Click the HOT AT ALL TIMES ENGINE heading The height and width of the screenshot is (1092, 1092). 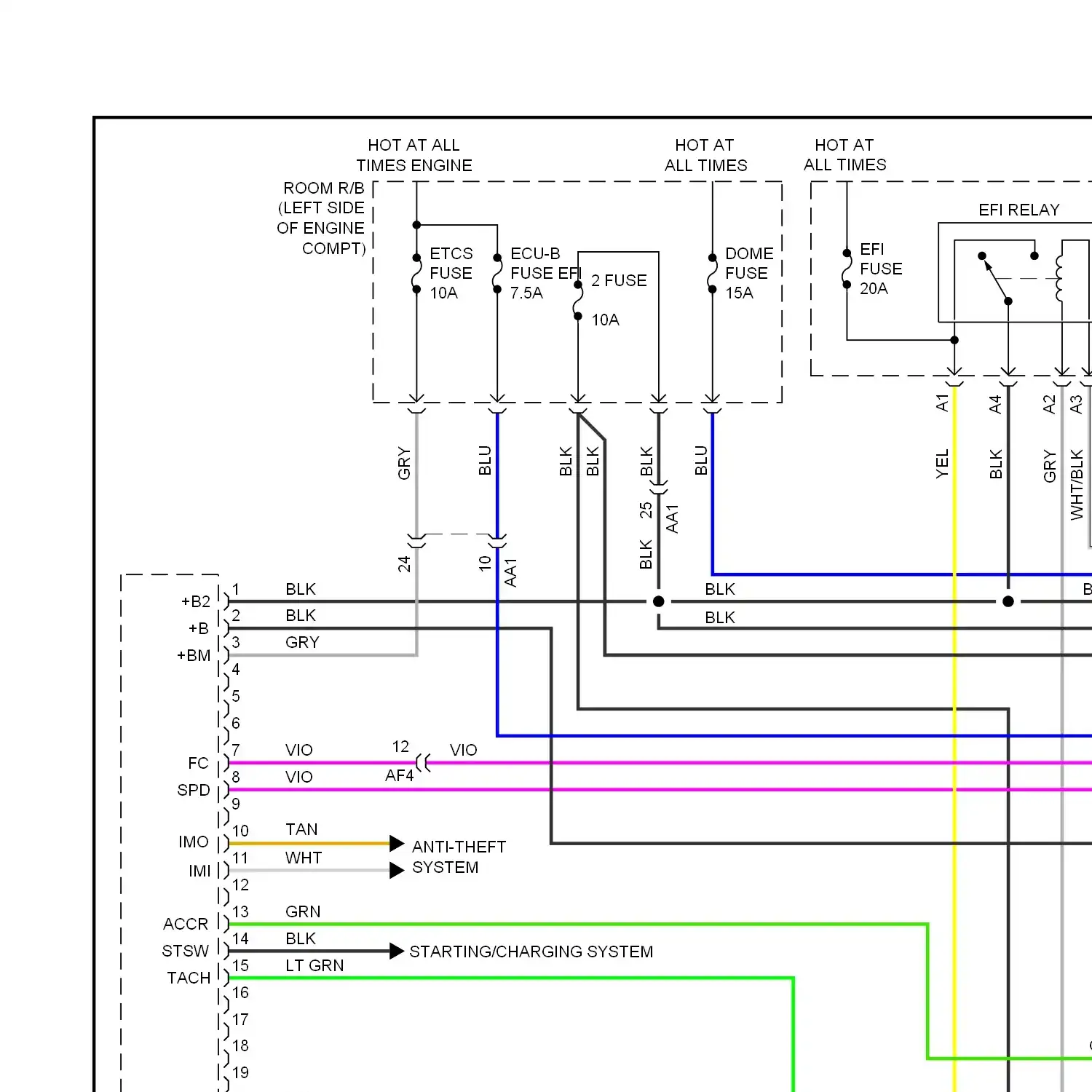pos(414,155)
